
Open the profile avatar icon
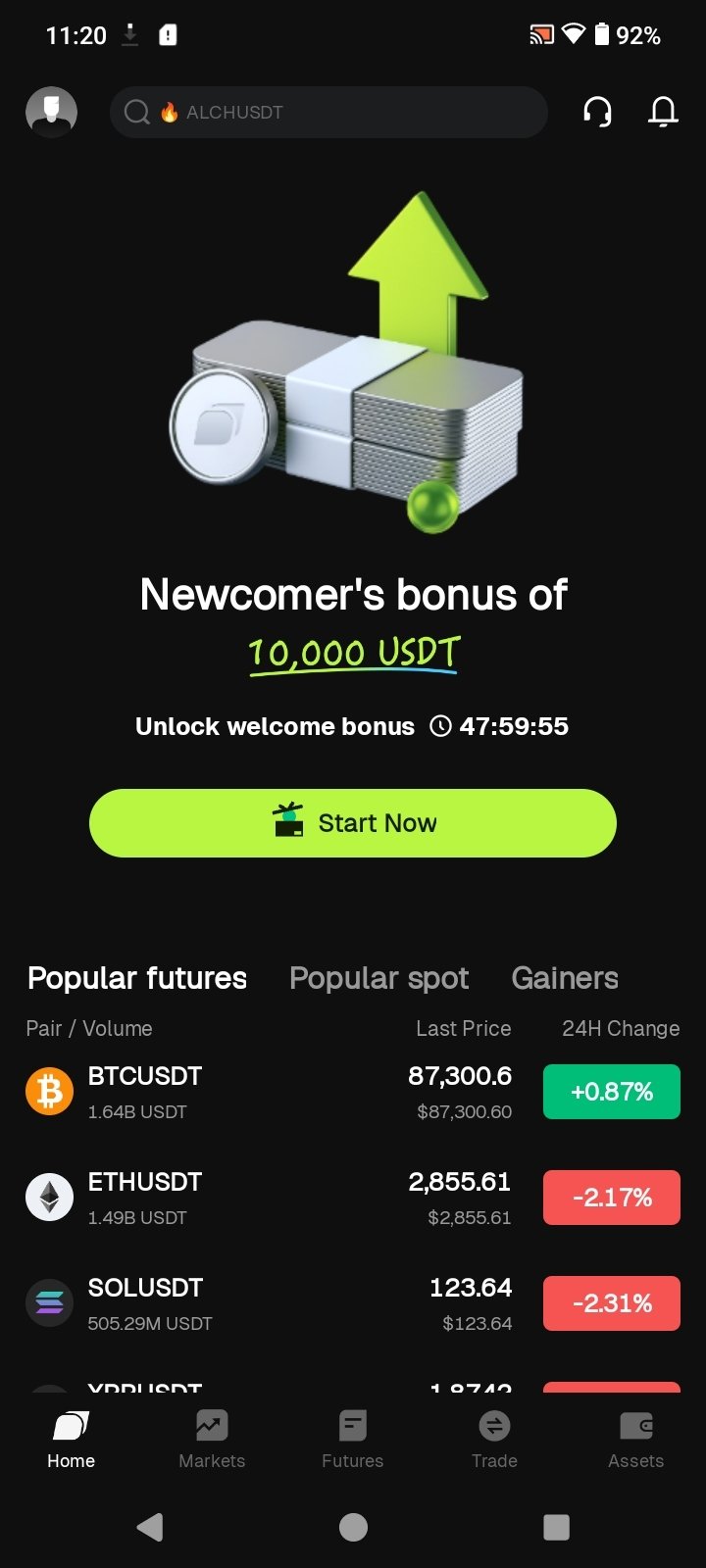pos(51,112)
